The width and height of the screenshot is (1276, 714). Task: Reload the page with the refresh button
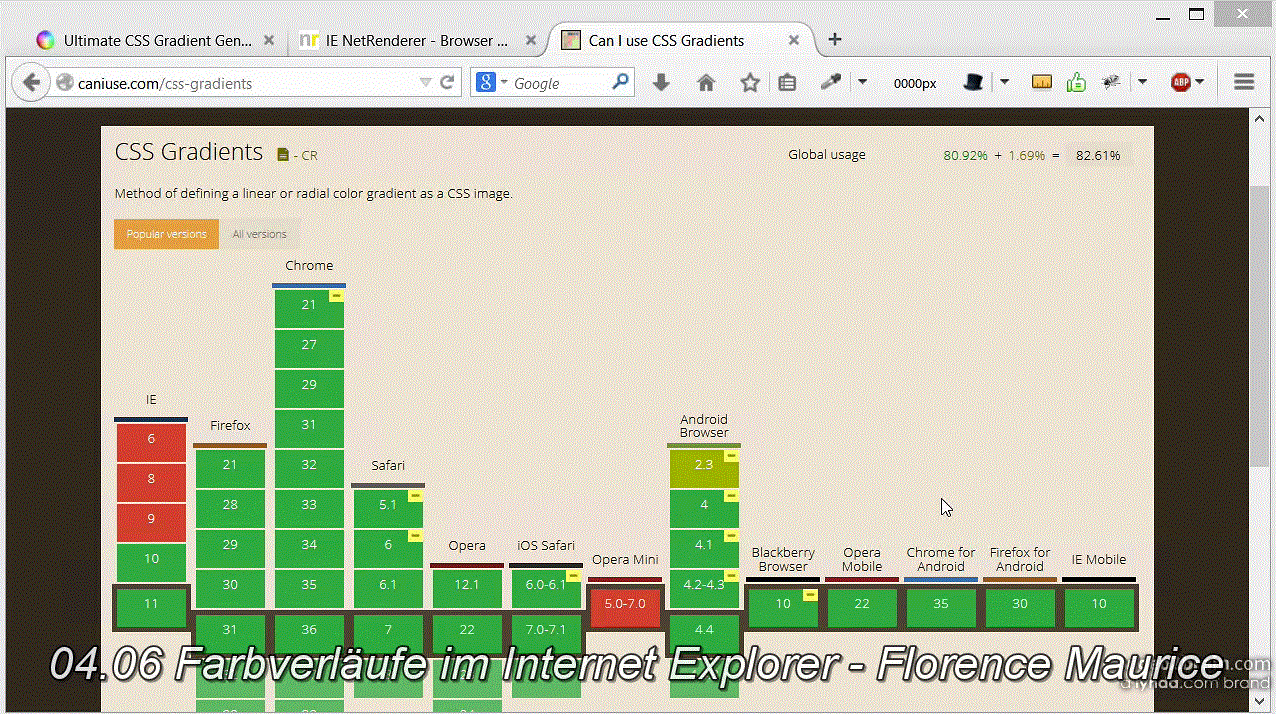click(447, 83)
